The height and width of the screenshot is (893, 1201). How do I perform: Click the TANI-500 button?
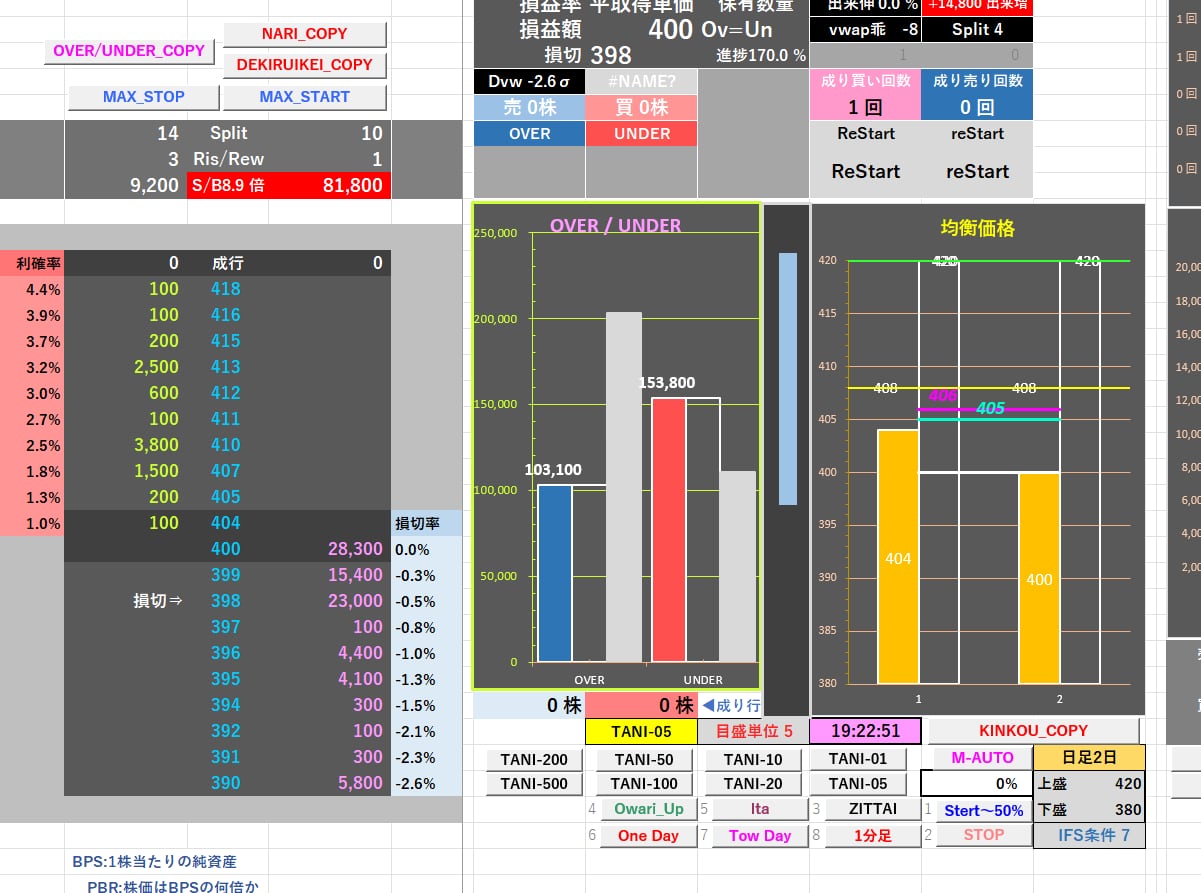tap(534, 784)
